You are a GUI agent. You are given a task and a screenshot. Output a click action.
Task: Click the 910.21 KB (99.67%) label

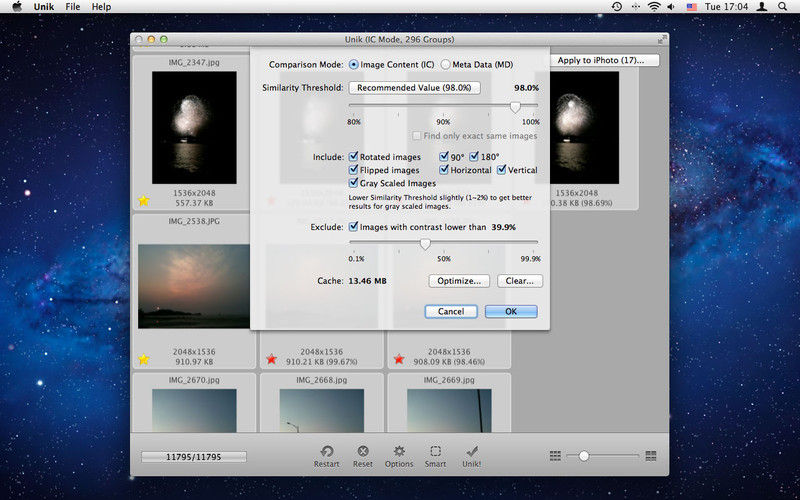tap(321, 362)
